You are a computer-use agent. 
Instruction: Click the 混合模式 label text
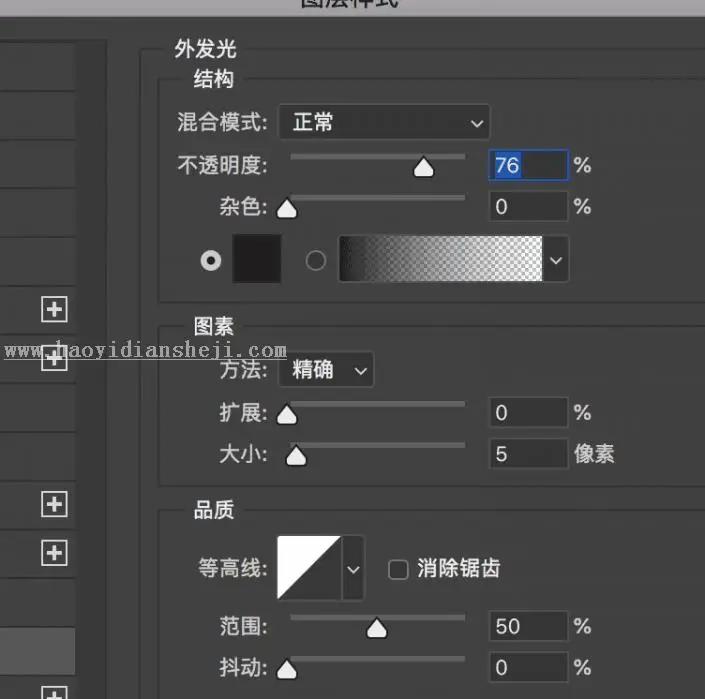tap(222, 122)
